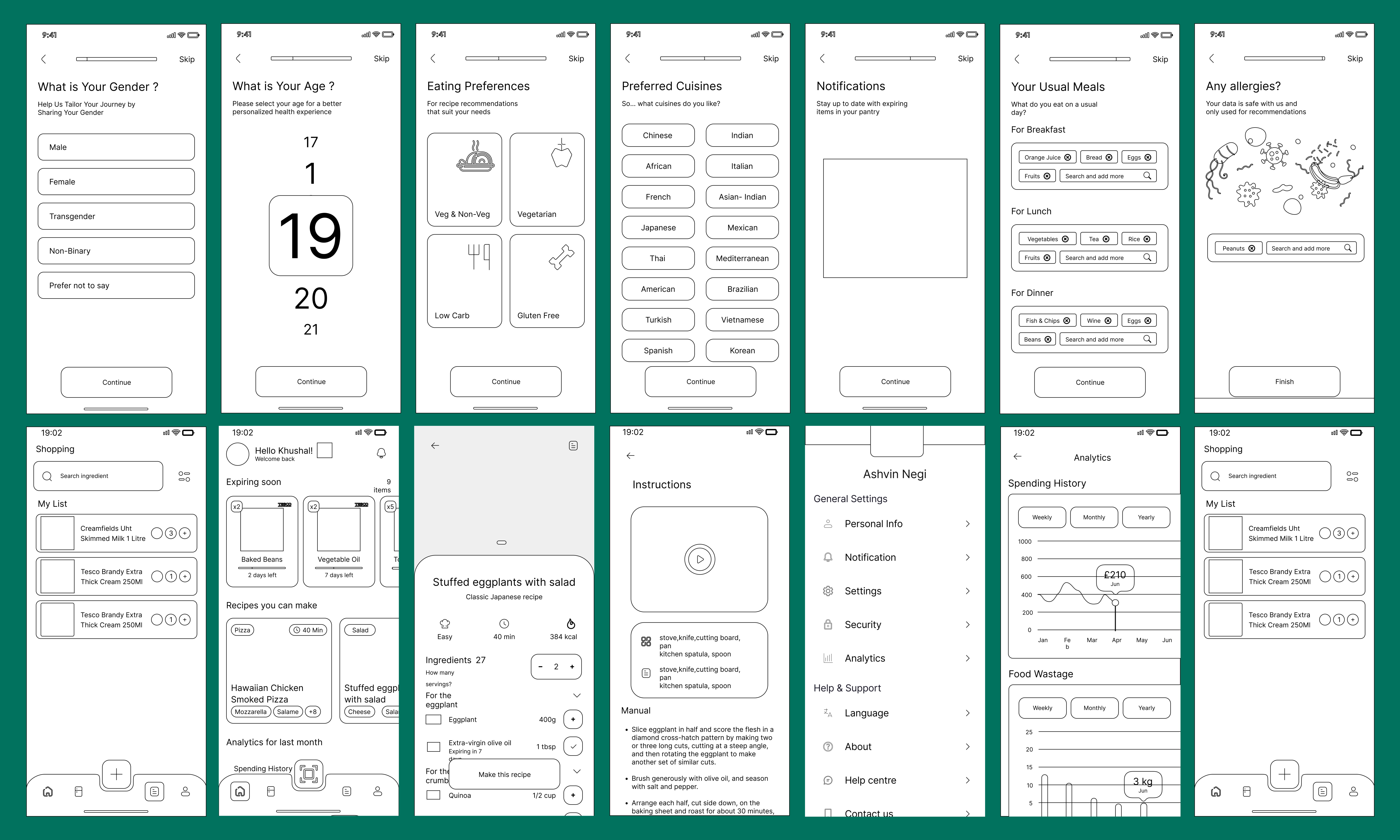Select the Gluten Free eating preference card

(x=547, y=281)
